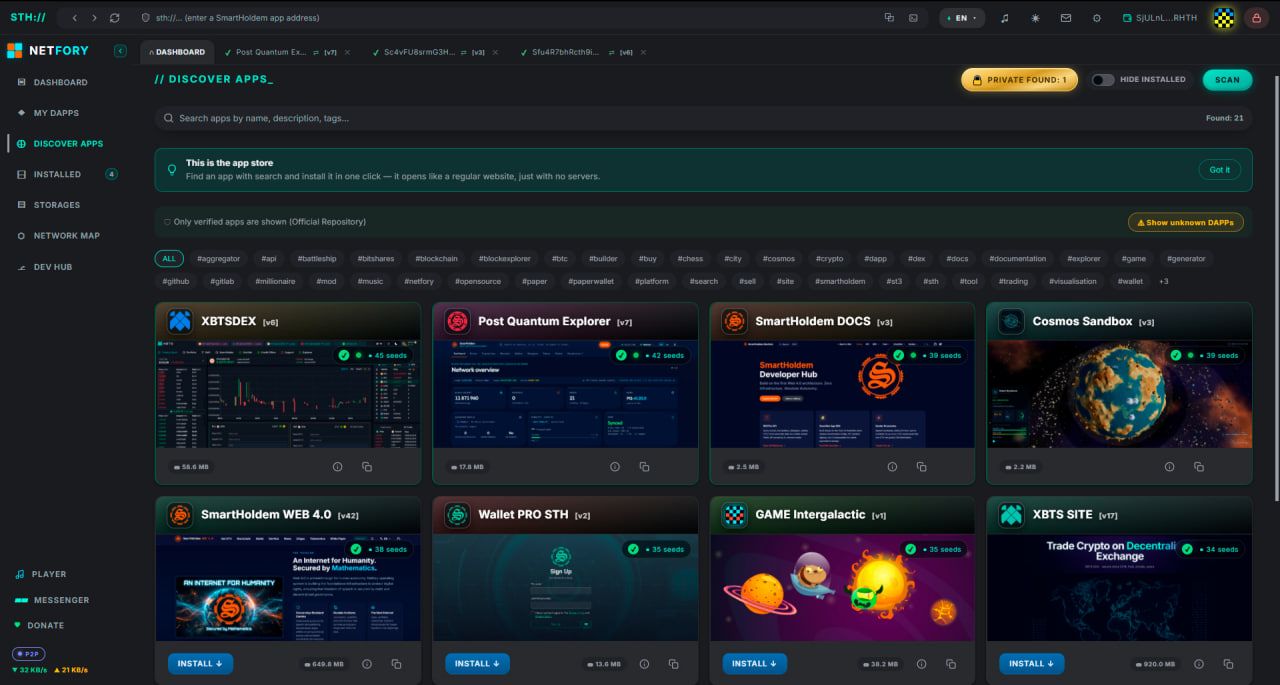
Task: Click the SCAN button
Action: tap(1227, 80)
